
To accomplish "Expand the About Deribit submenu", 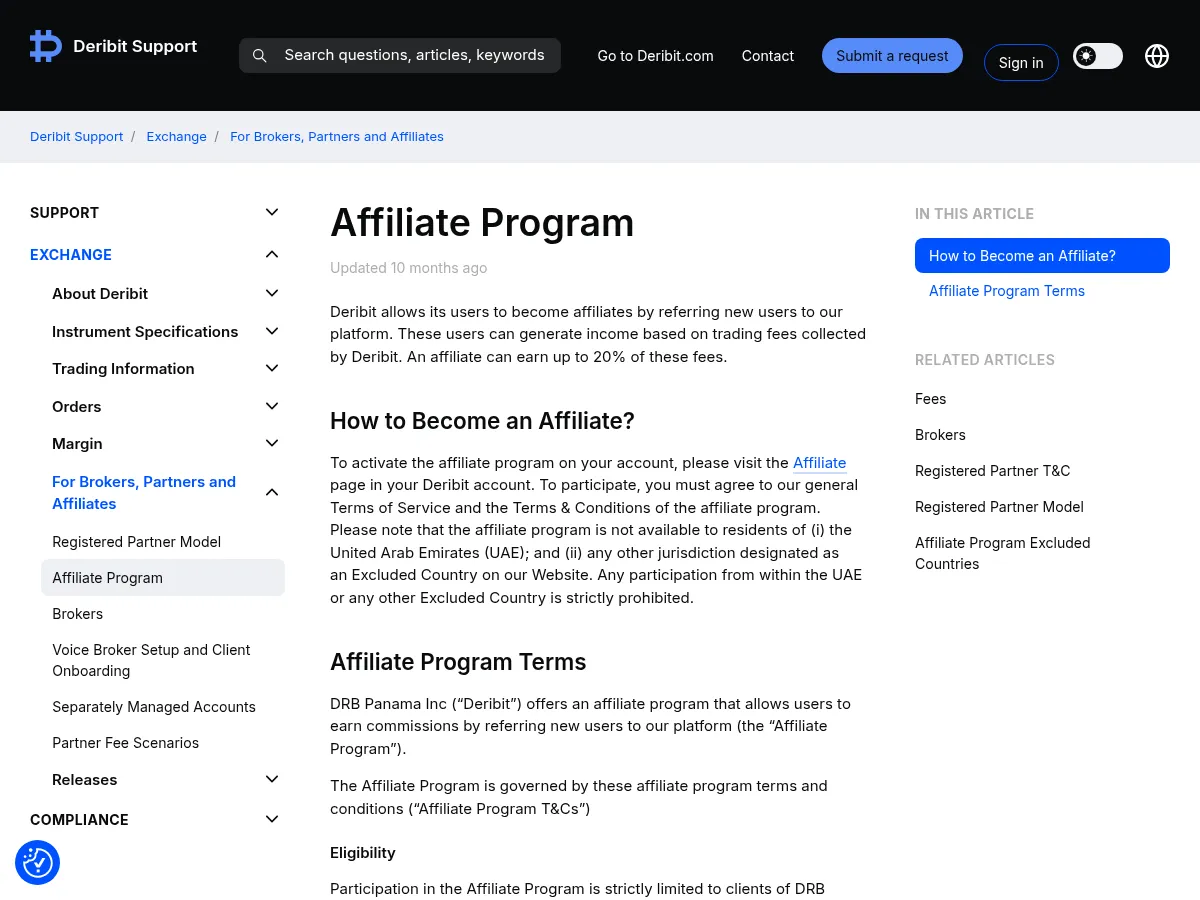I will click(x=272, y=293).
